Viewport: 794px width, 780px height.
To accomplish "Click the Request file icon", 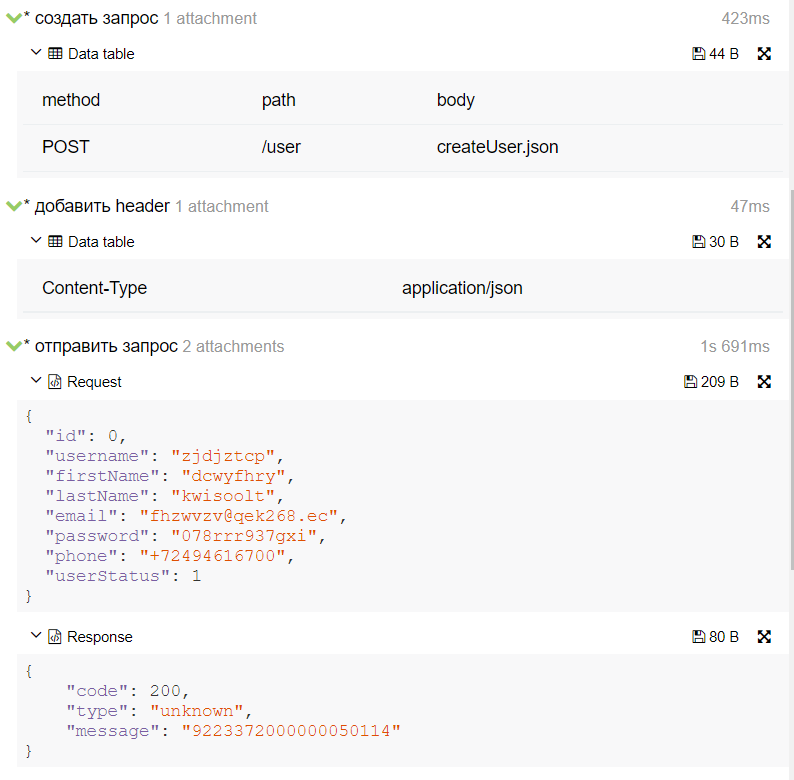I will (x=55, y=381).
